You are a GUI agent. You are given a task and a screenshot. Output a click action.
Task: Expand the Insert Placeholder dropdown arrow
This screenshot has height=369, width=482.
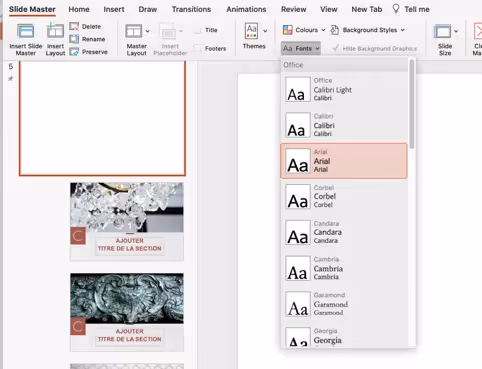tap(181, 31)
